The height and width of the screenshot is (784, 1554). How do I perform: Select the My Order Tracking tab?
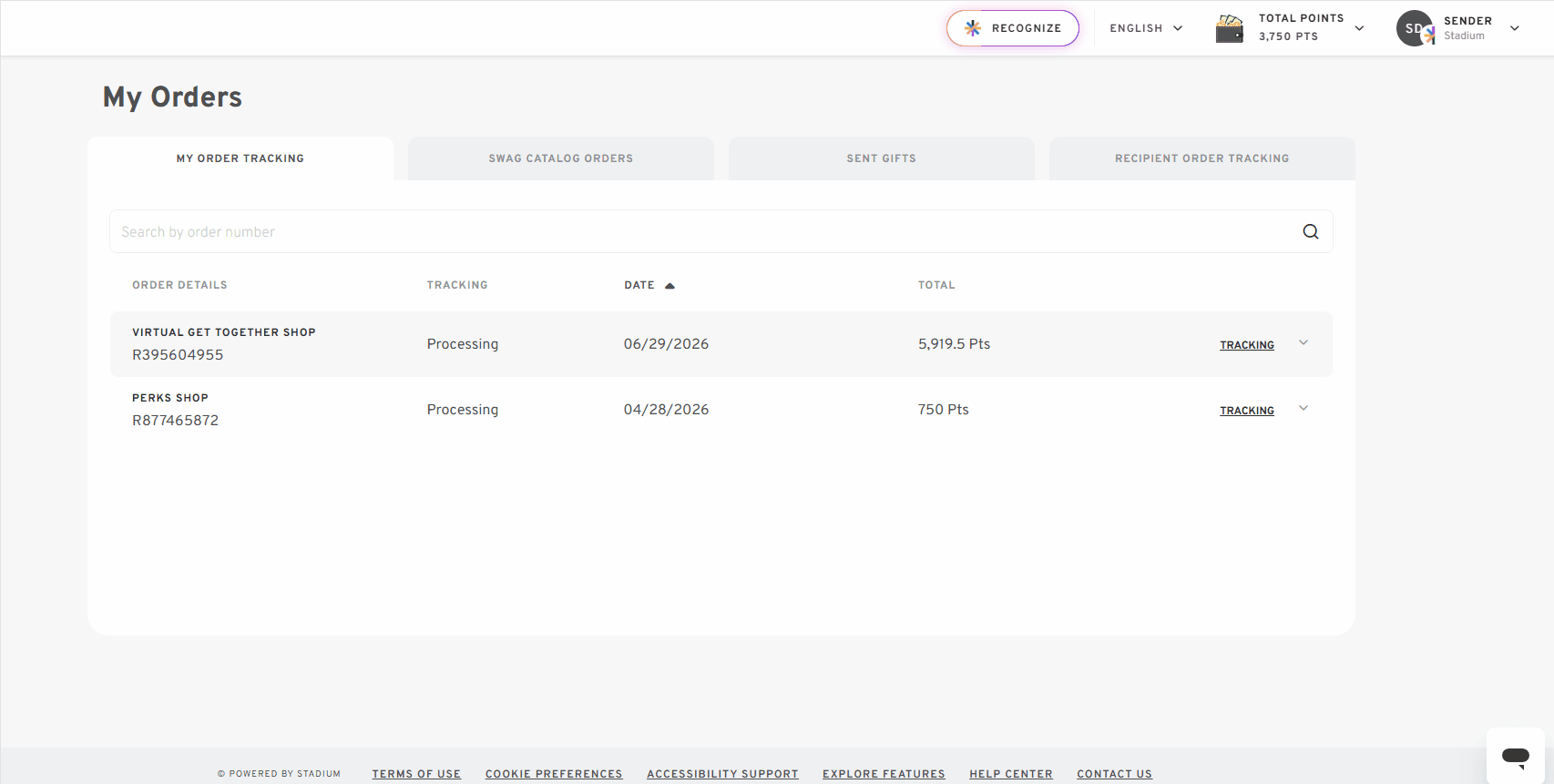pyautogui.click(x=240, y=158)
